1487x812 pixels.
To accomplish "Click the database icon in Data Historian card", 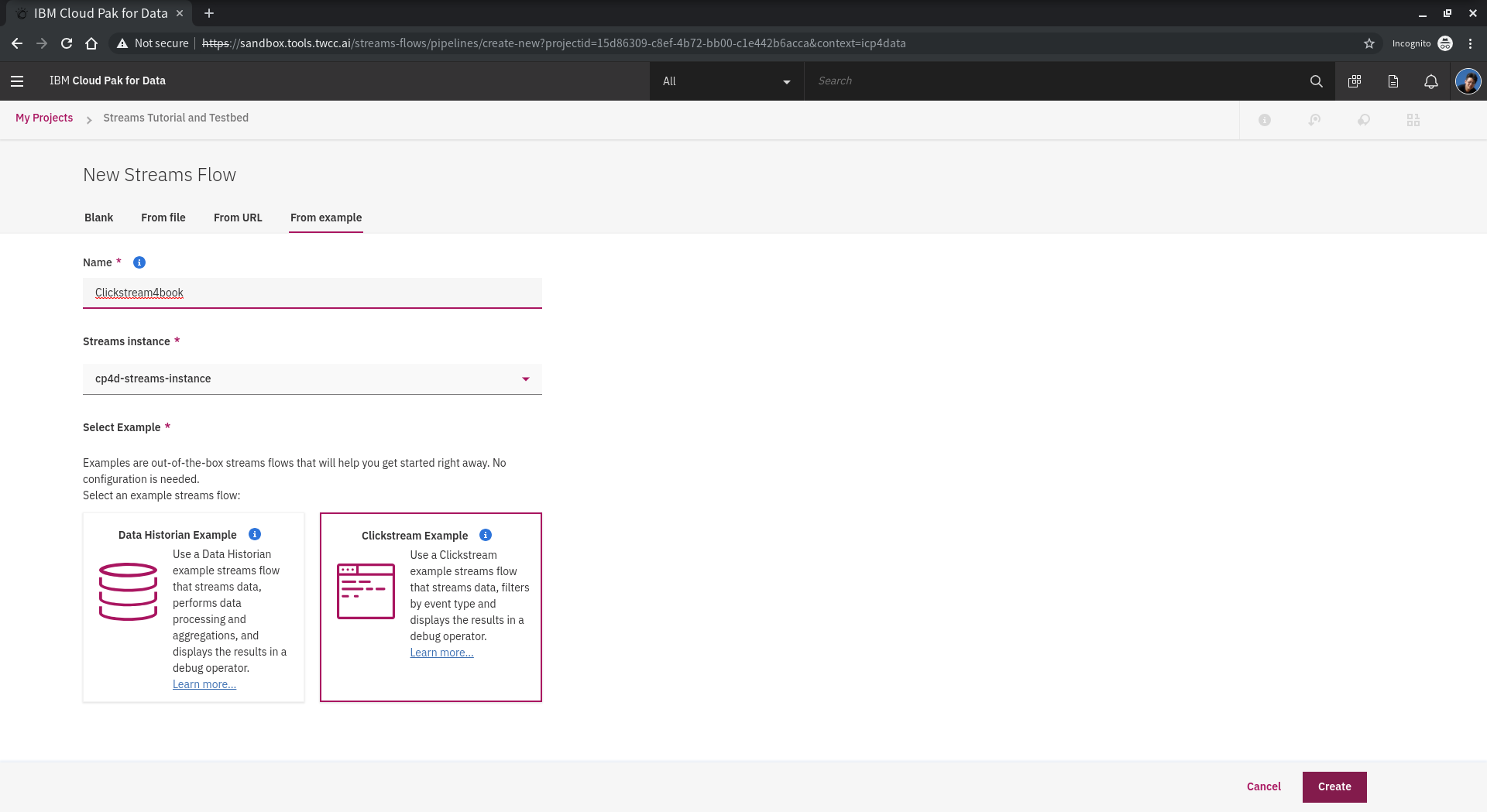I will [x=128, y=591].
